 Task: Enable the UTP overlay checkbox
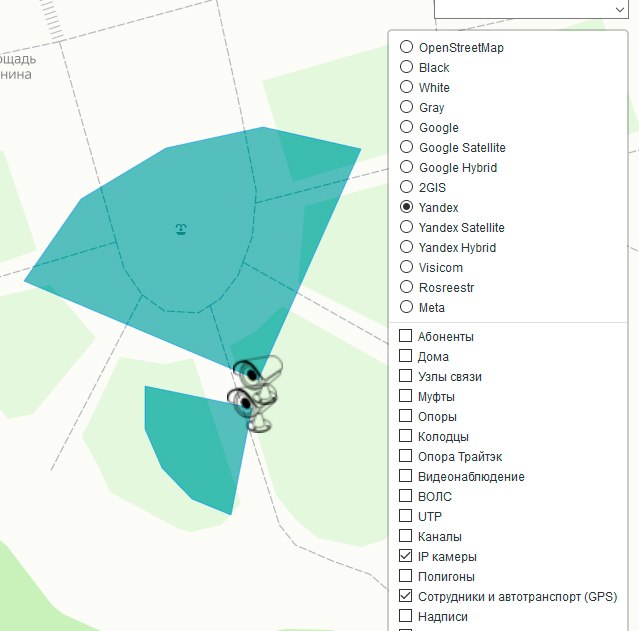pos(405,515)
